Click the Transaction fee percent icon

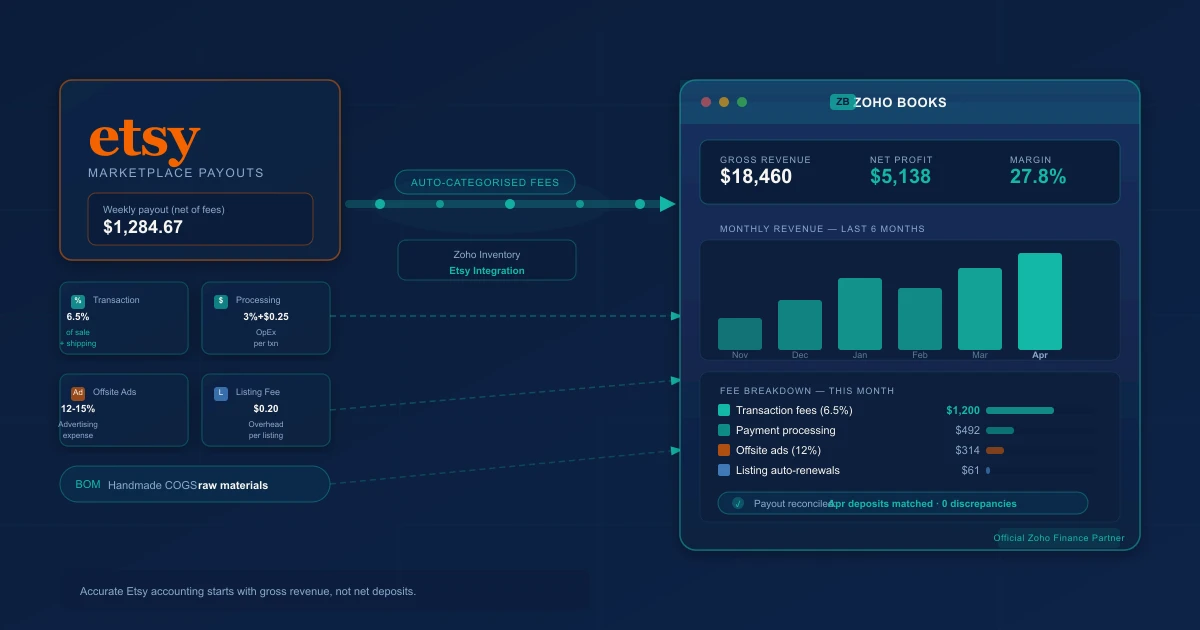78,301
